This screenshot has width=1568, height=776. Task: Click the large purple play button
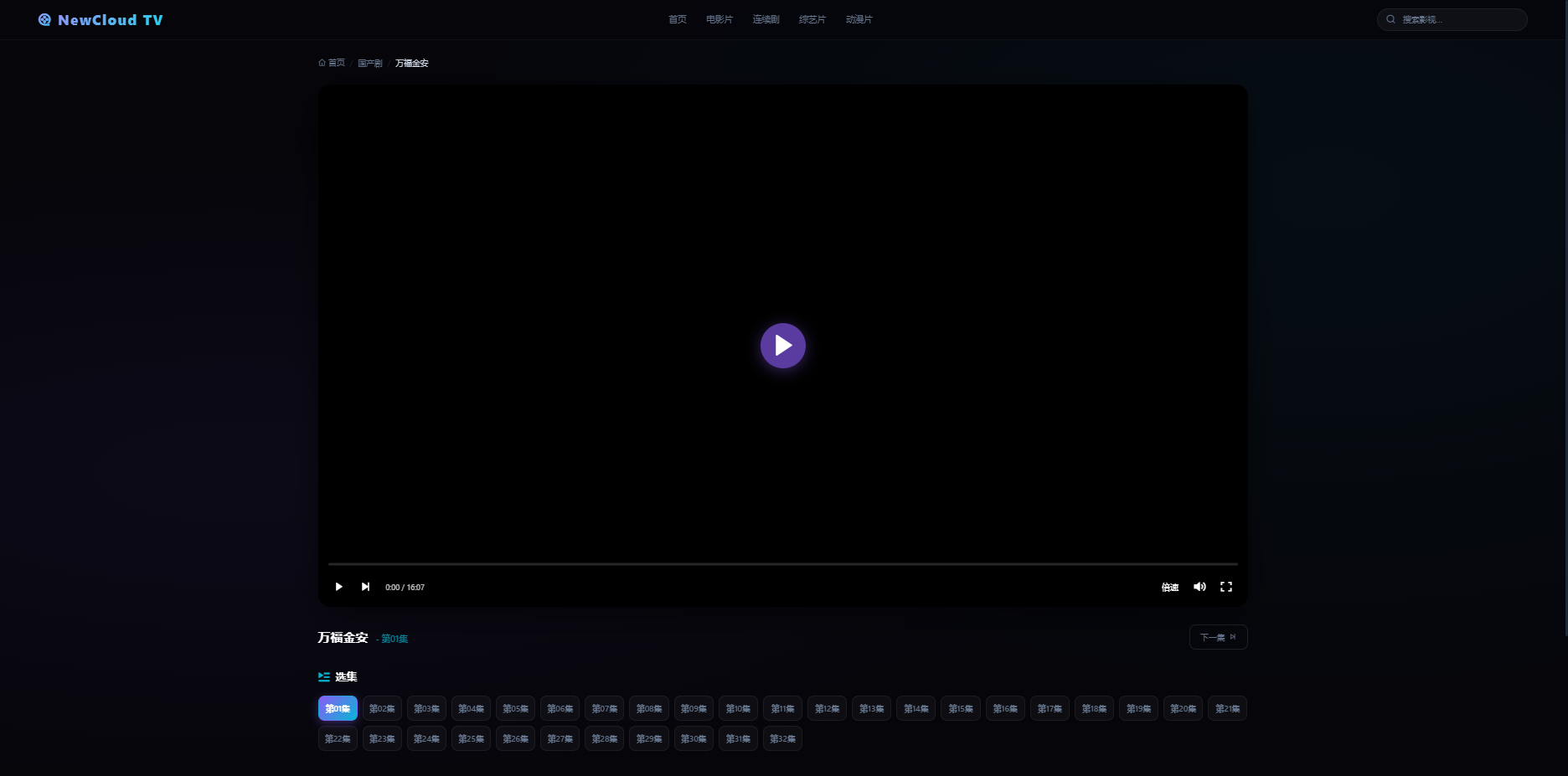(x=782, y=346)
